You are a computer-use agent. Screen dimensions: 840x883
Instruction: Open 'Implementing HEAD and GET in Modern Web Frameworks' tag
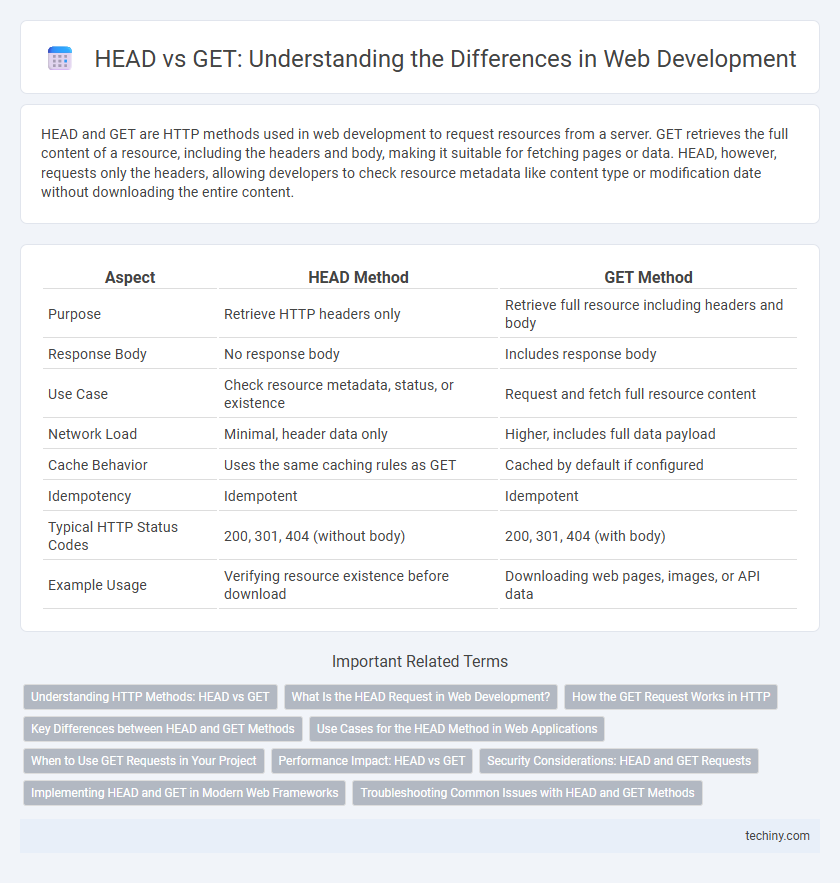pyautogui.click(x=185, y=793)
